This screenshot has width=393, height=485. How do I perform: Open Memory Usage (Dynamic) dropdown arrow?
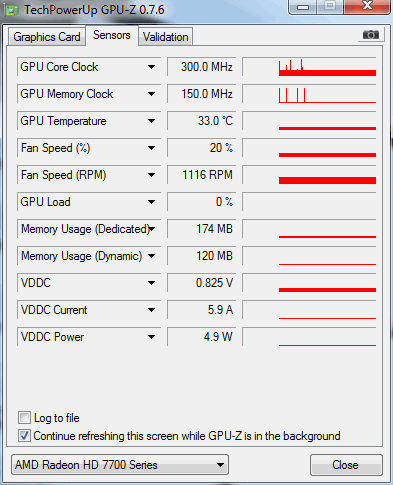click(x=152, y=256)
